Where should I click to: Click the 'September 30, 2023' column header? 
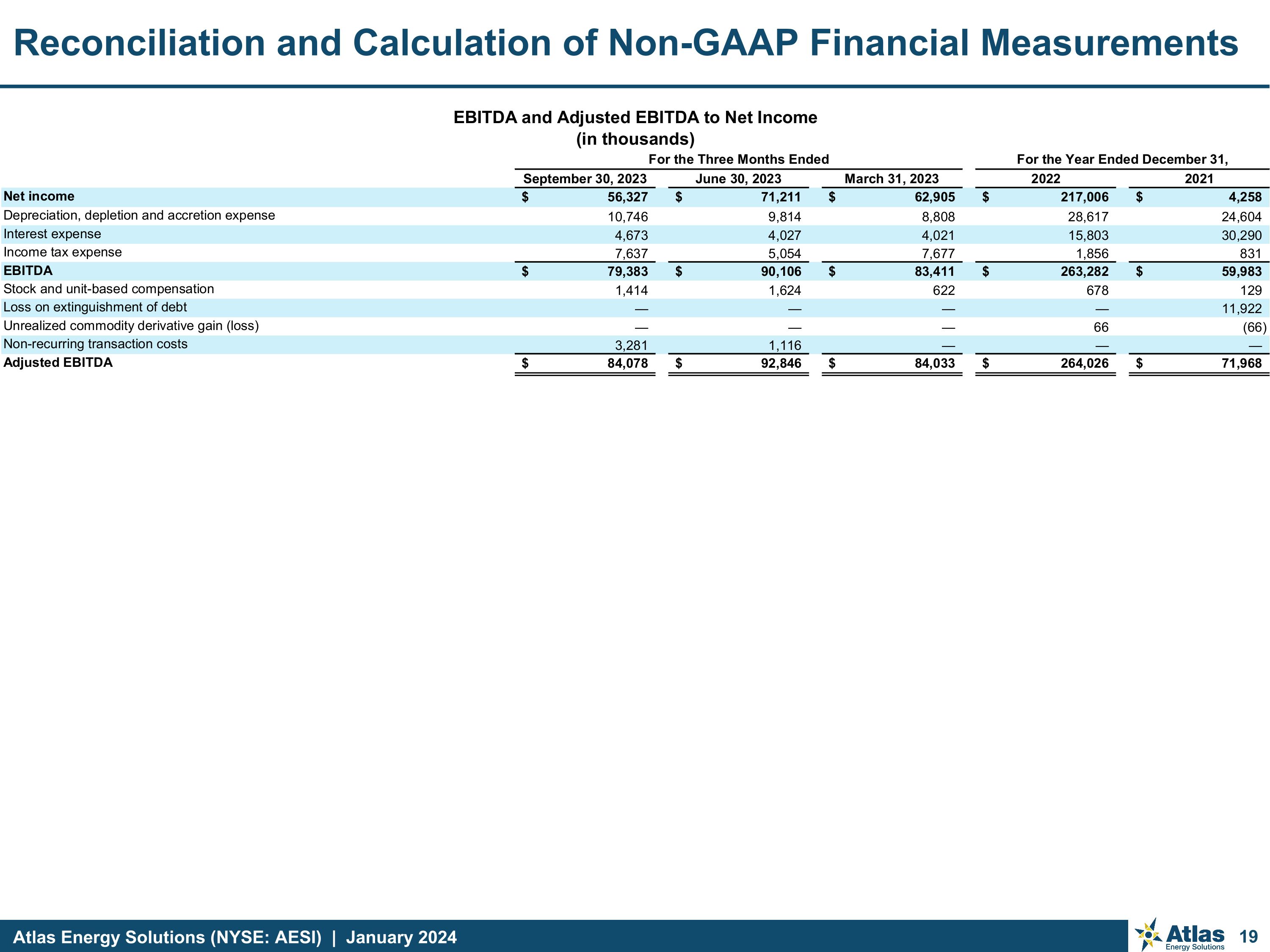click(x=585, y=179)
